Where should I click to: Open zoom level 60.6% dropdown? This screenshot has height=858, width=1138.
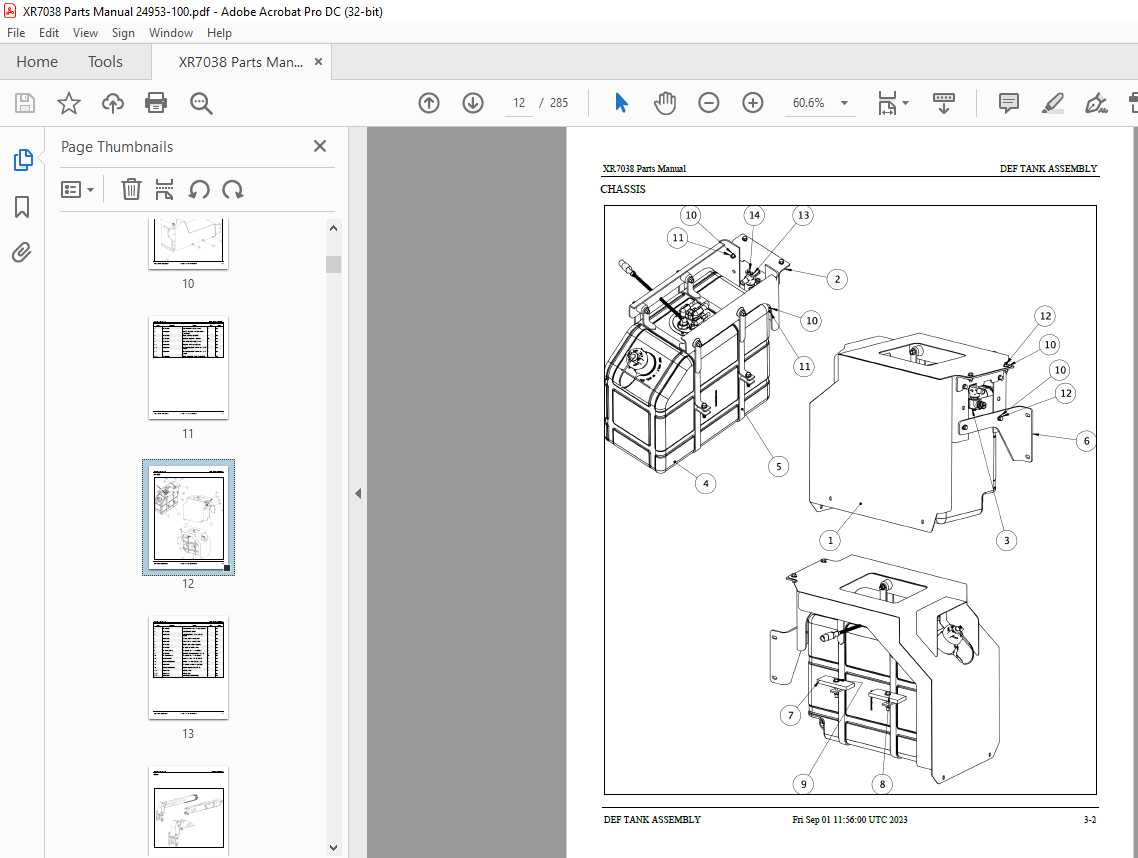844,103
